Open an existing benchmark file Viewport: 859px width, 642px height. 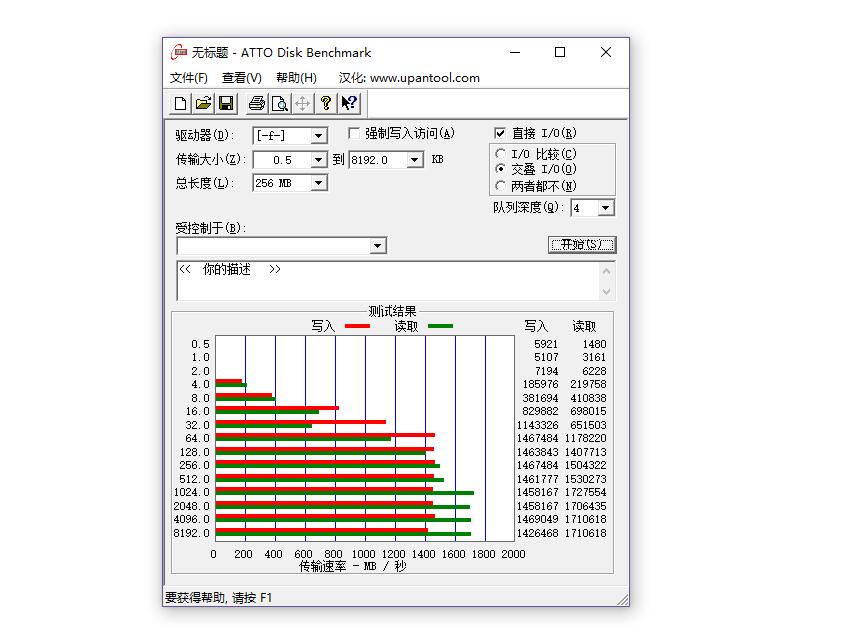203,103
